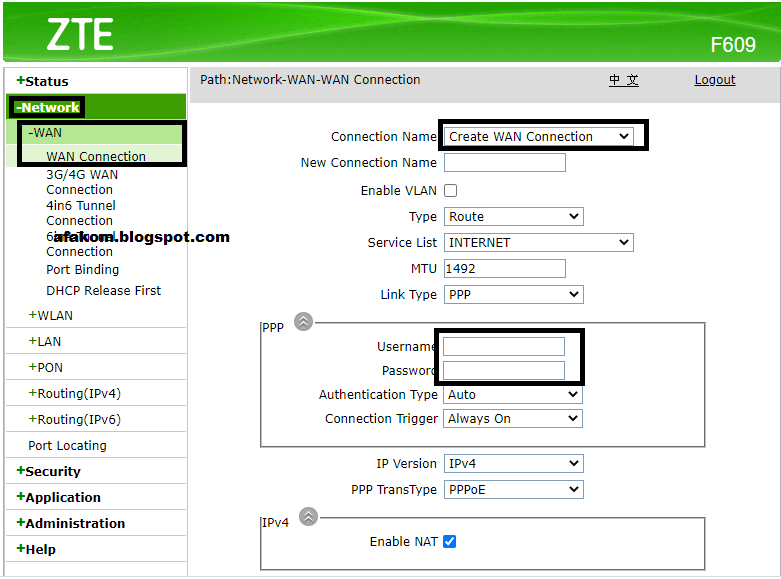Open the PPP TransType dropdown showing PPPoE
Screen dimensions: 781x579
coord(514,490)
